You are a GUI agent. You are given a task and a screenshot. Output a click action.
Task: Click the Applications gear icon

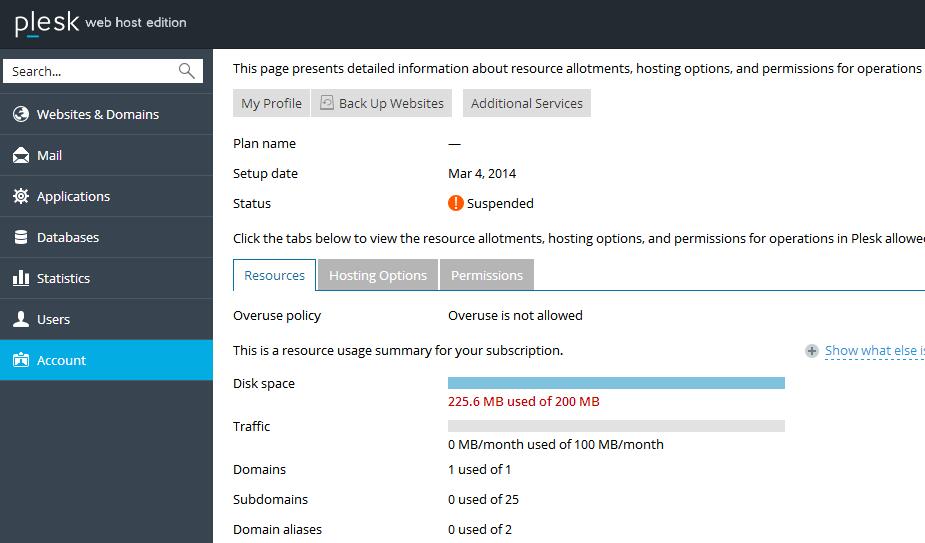click(x=21, y=196)
